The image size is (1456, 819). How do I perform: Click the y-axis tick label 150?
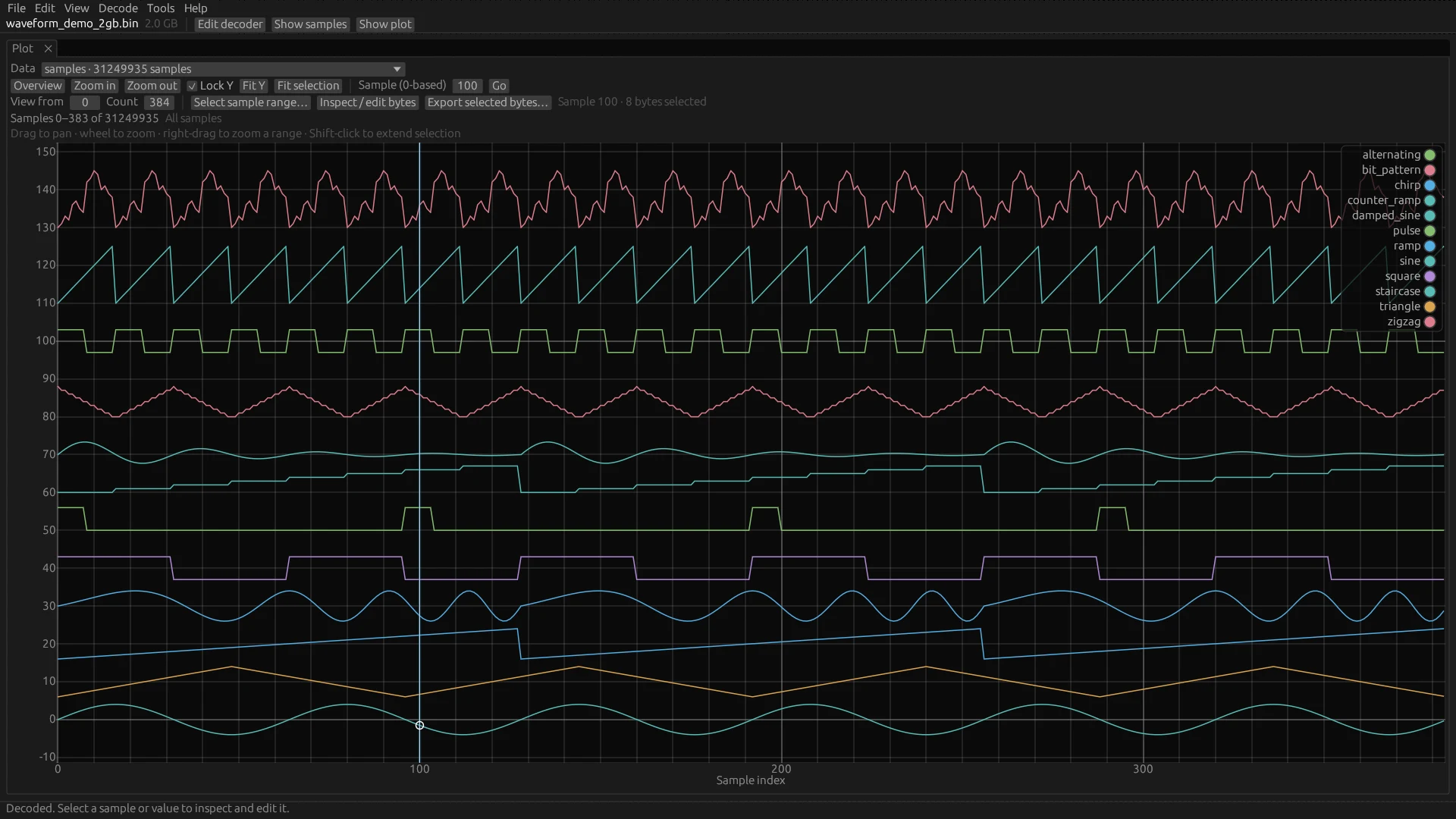(45, 152)
